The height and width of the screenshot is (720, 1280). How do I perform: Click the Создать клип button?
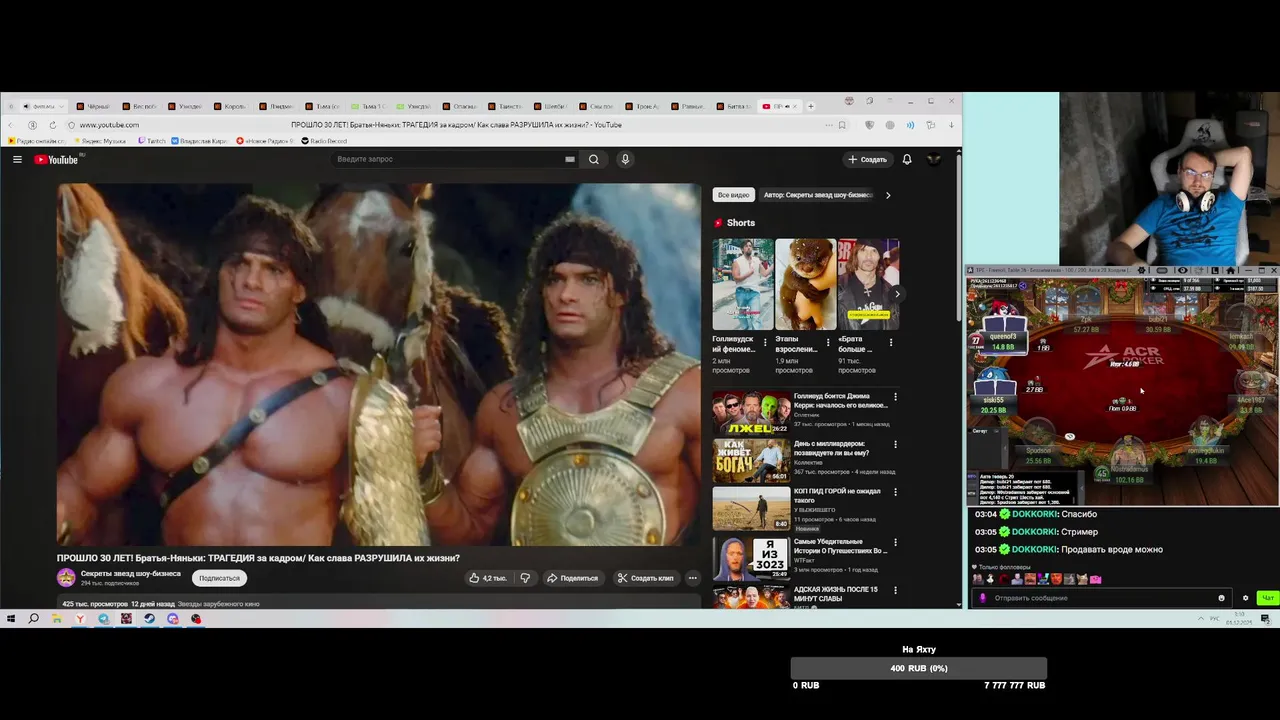645,578
